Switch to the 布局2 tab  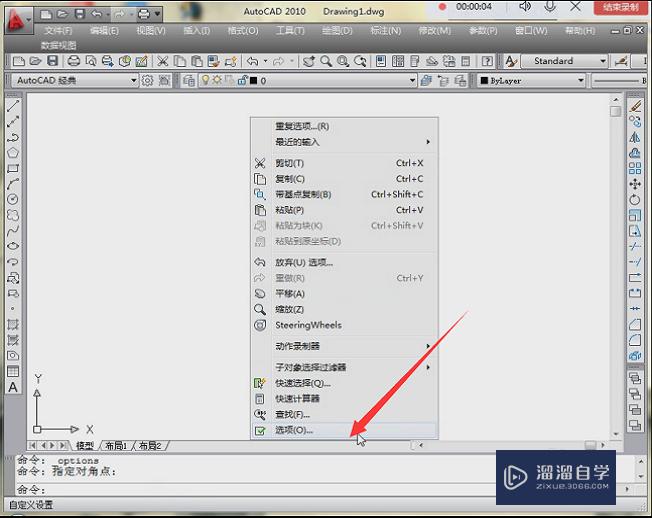tap(150, 446)
